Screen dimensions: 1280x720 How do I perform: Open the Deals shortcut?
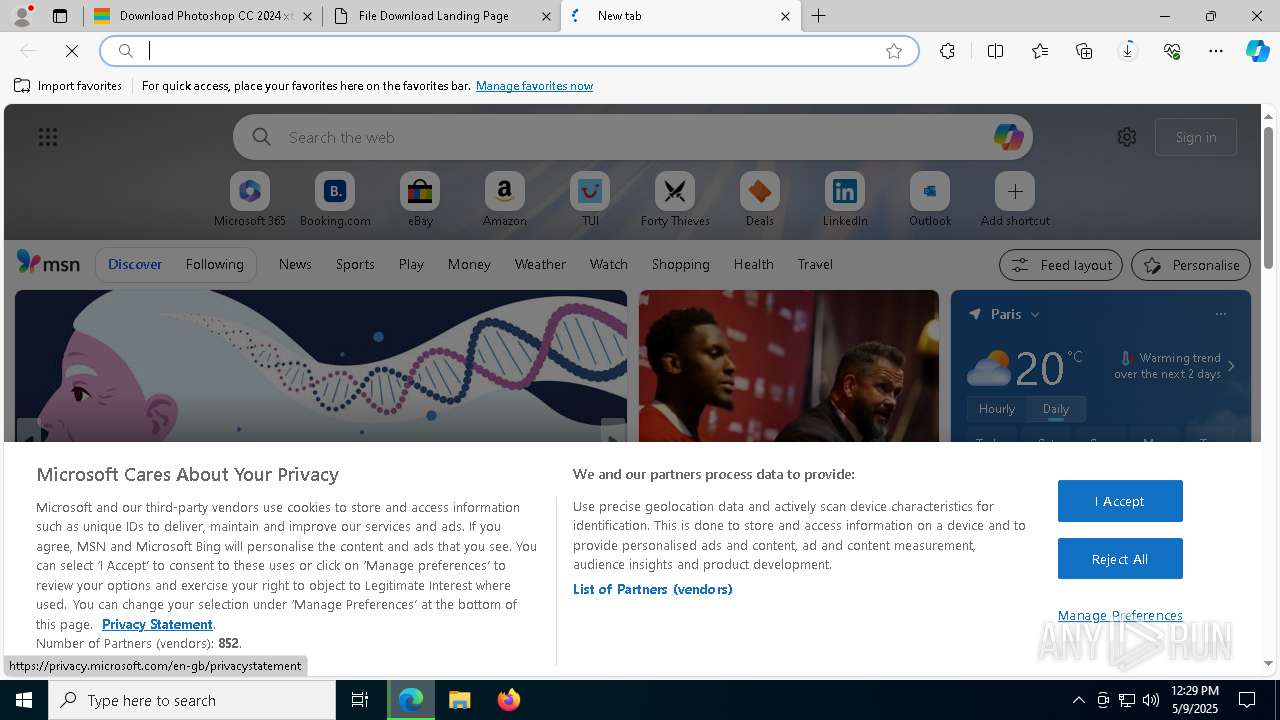[x=760, y=200]
